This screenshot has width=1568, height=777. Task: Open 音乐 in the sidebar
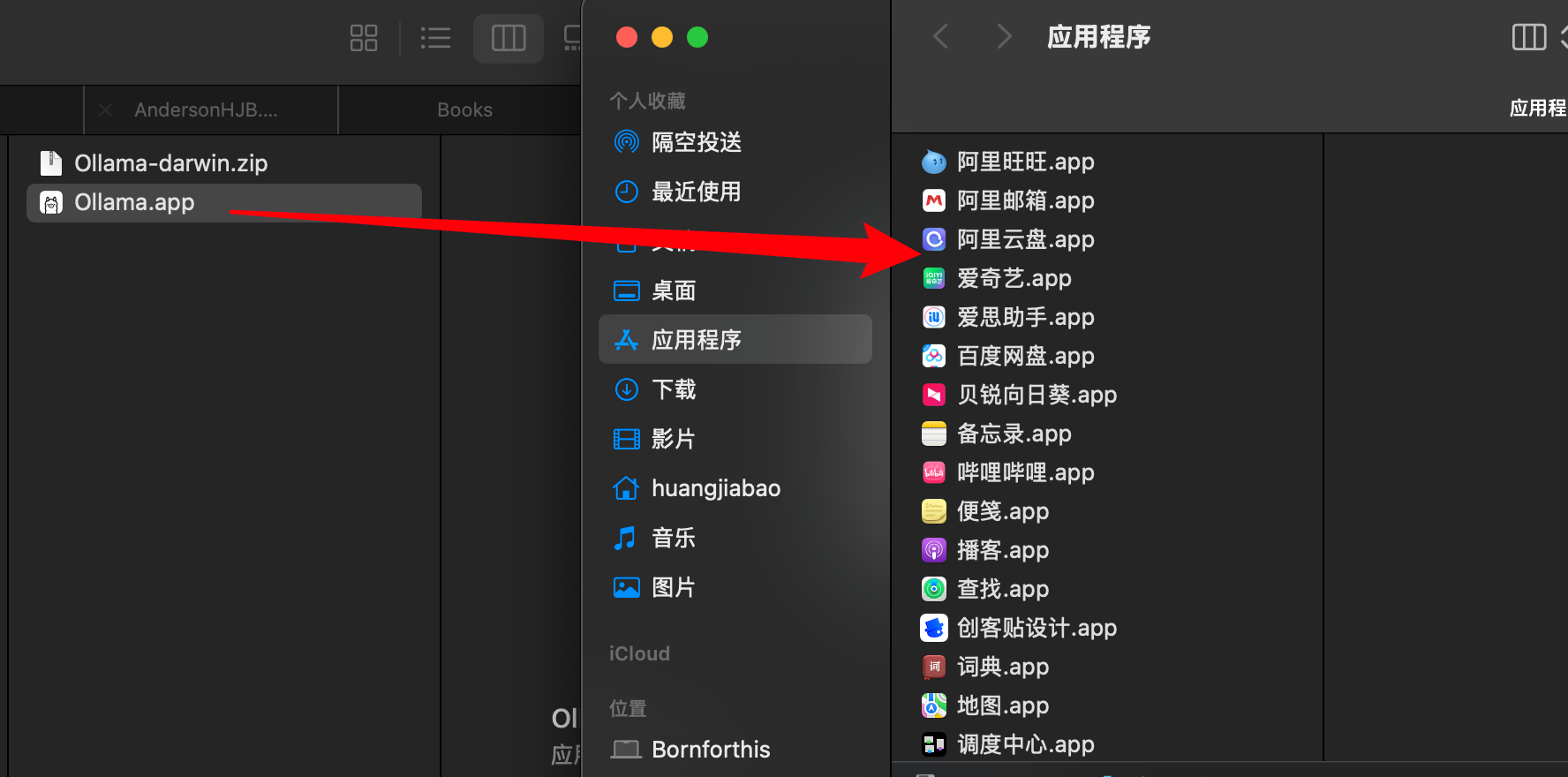click(x=735, y=538)
